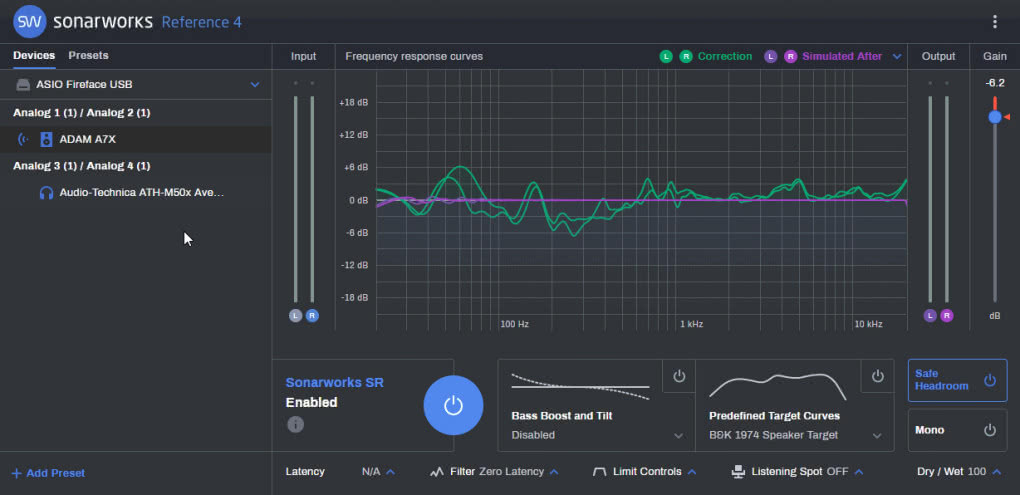Click the 1 kHz axis label
The width and height of the screenshot is (1020, 495).
[691, 324]
